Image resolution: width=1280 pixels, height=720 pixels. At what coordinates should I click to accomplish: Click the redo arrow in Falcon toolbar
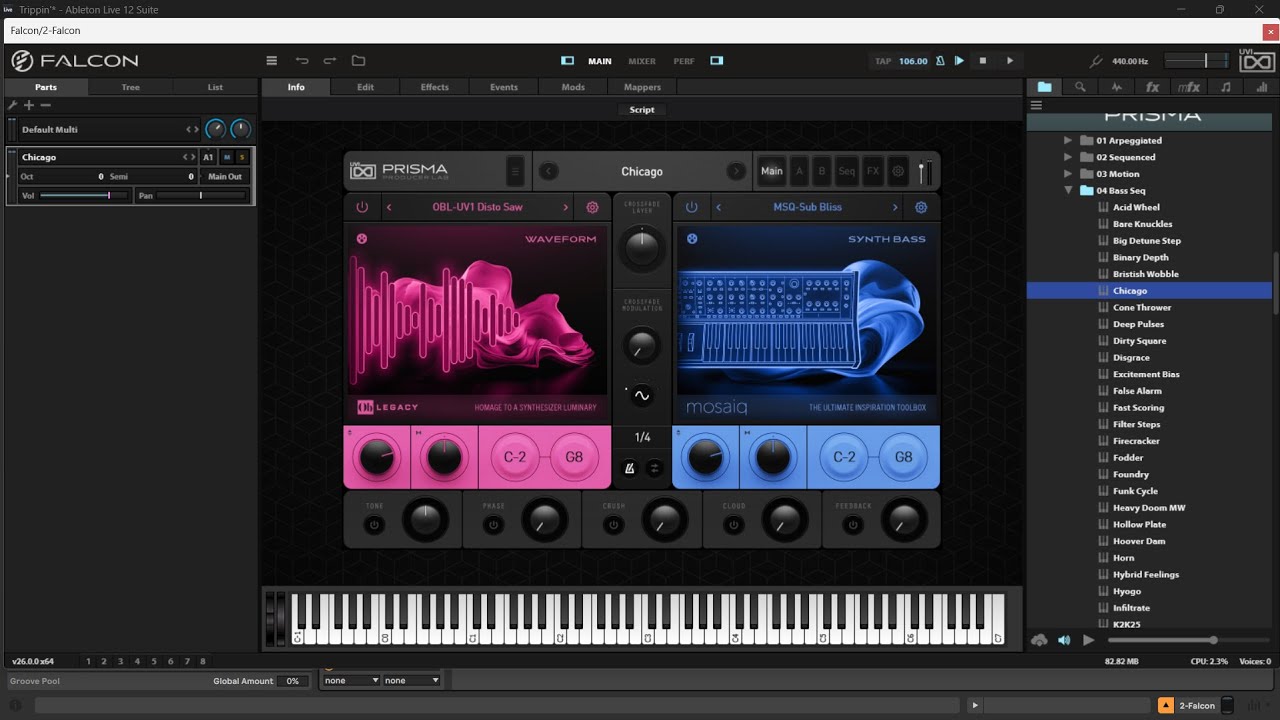[x=330, y=61]
